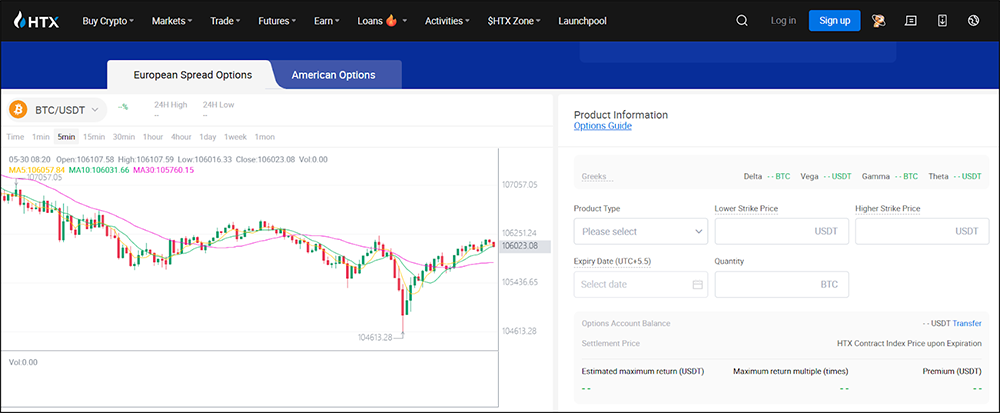Select the 1day chart interval

click(207, 136)
